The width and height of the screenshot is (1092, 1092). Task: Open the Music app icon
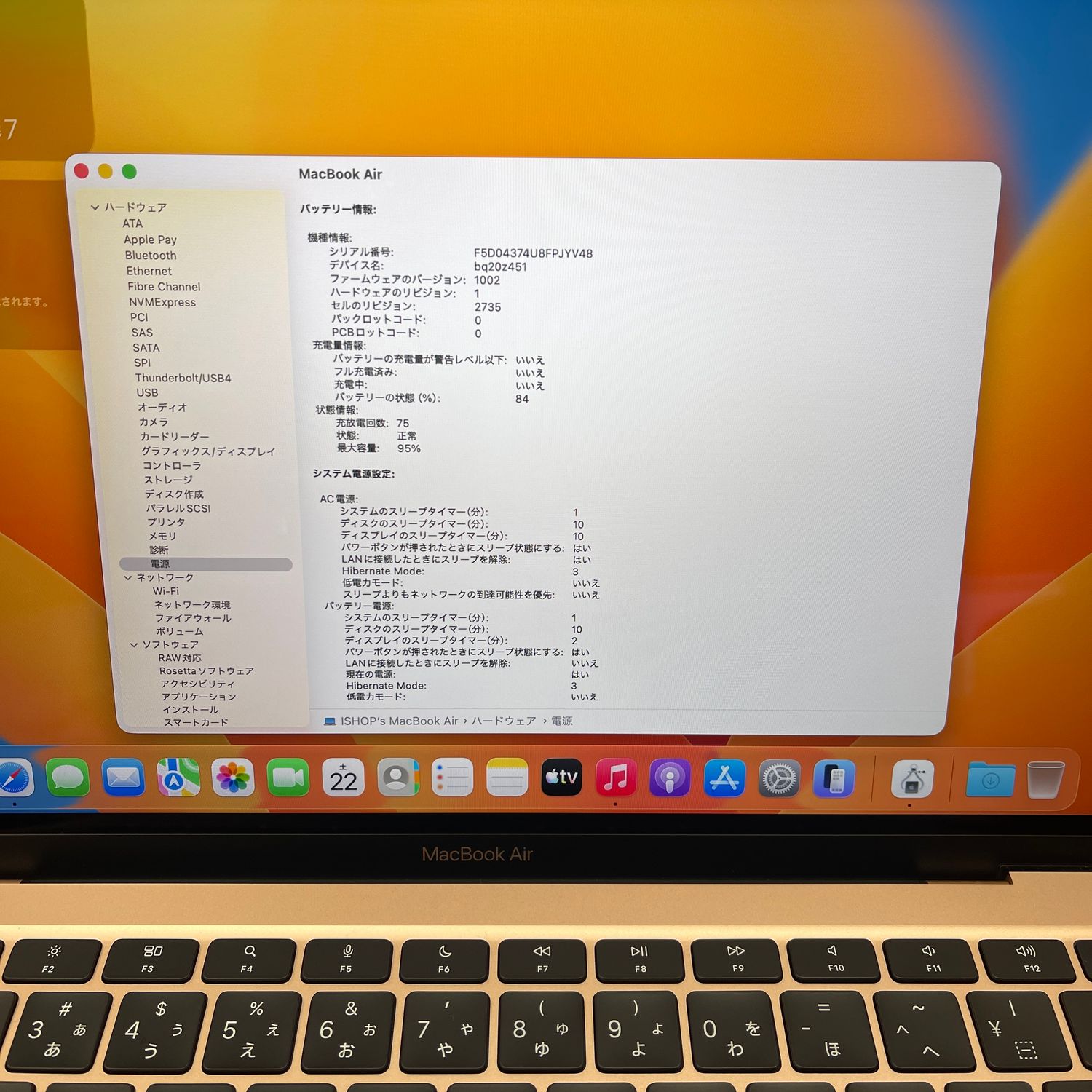point(616,778)
